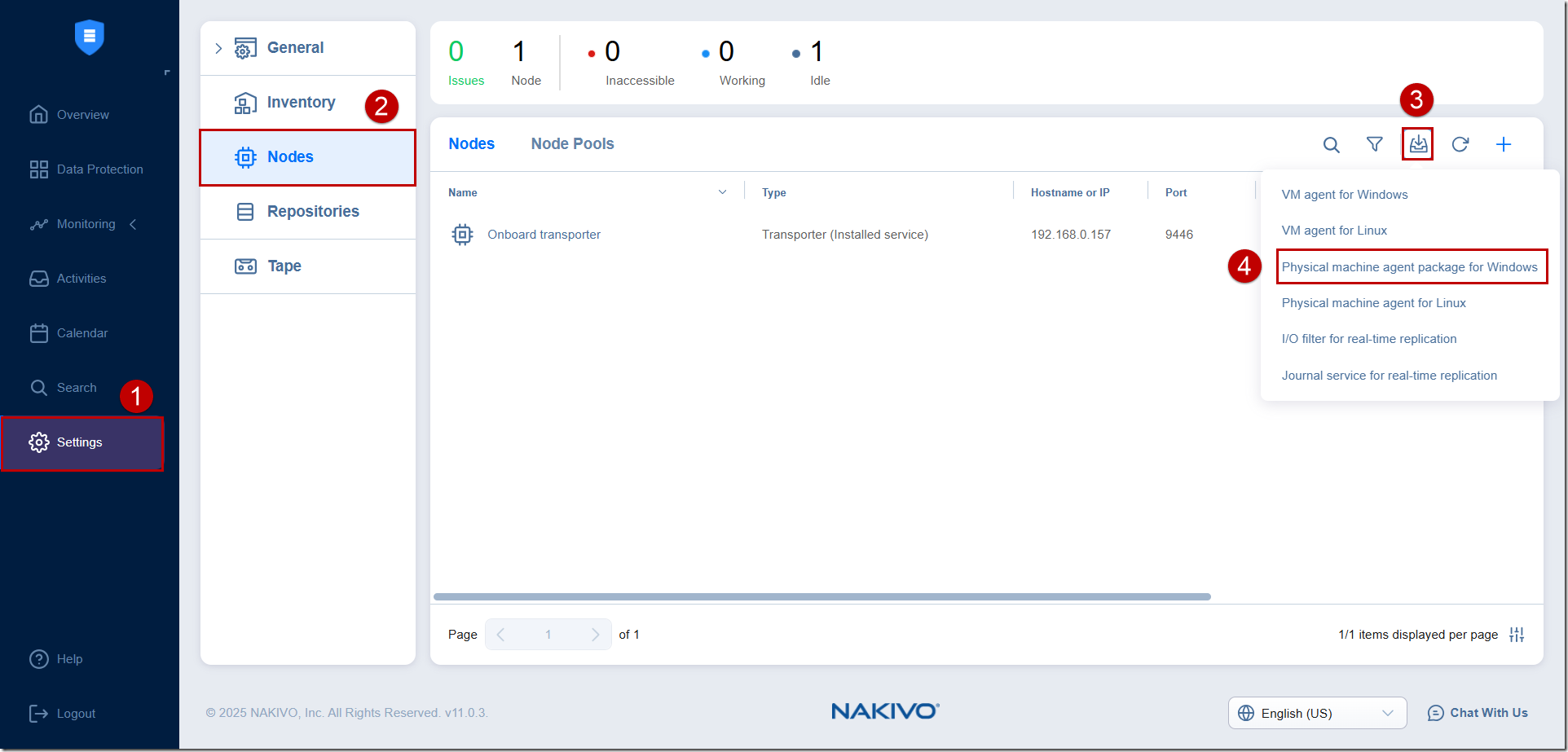Open the Help menu

(56, 659)
